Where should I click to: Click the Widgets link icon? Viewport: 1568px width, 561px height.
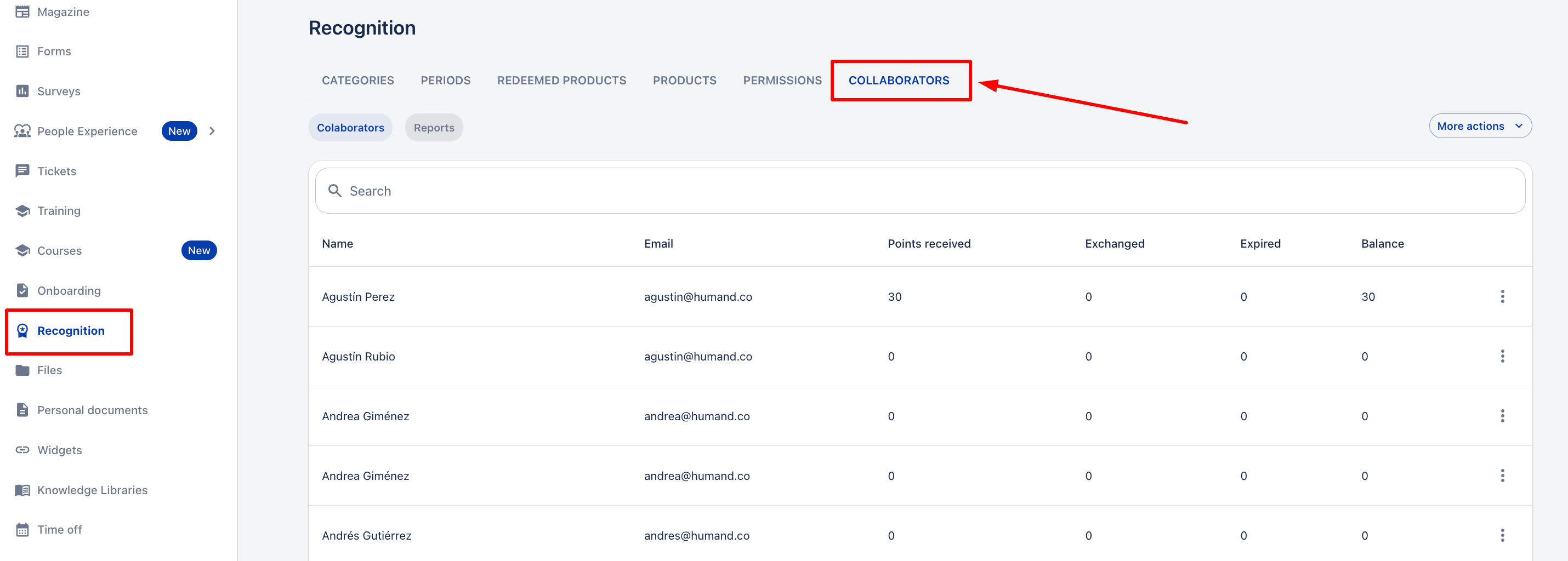pos(22,450)
